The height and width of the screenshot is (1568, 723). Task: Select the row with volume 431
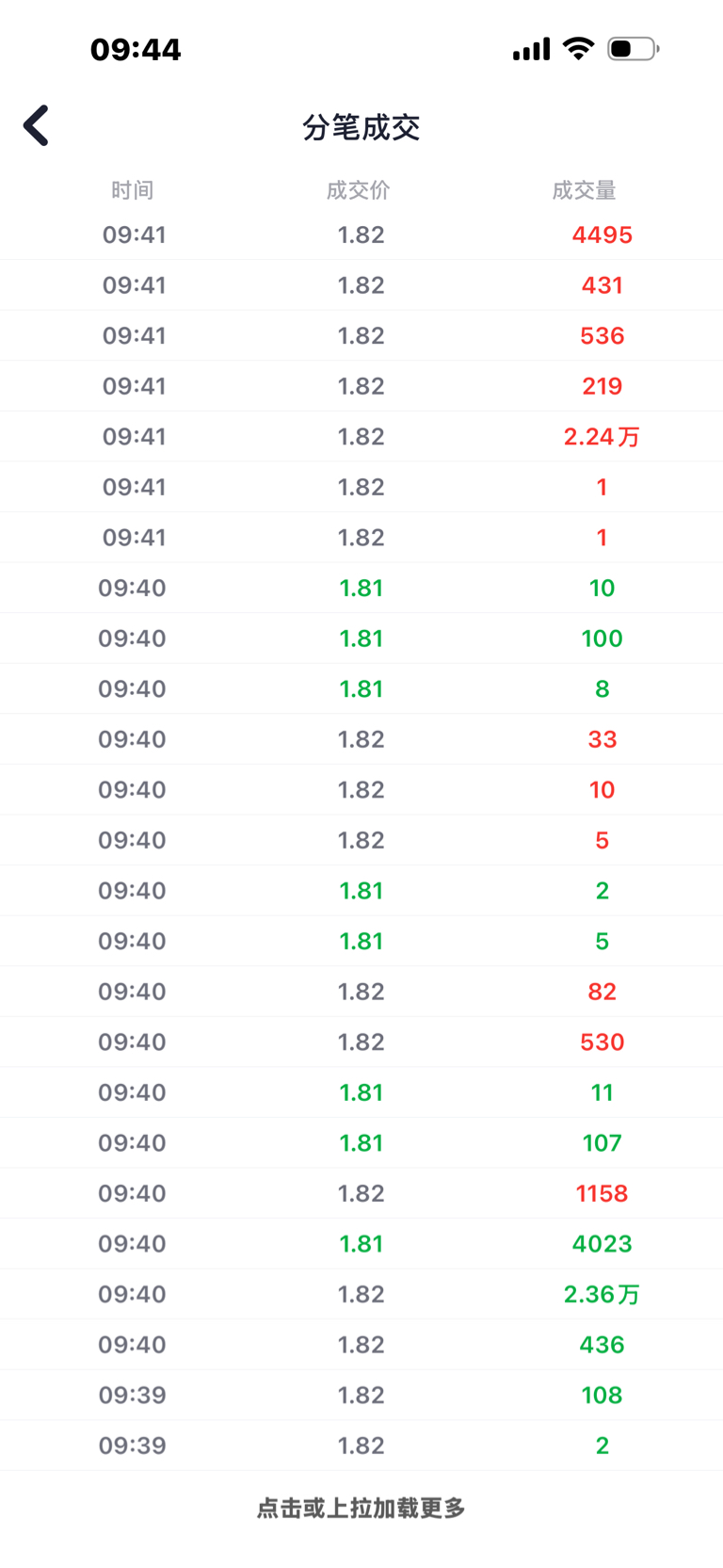(x=361, y=285)
